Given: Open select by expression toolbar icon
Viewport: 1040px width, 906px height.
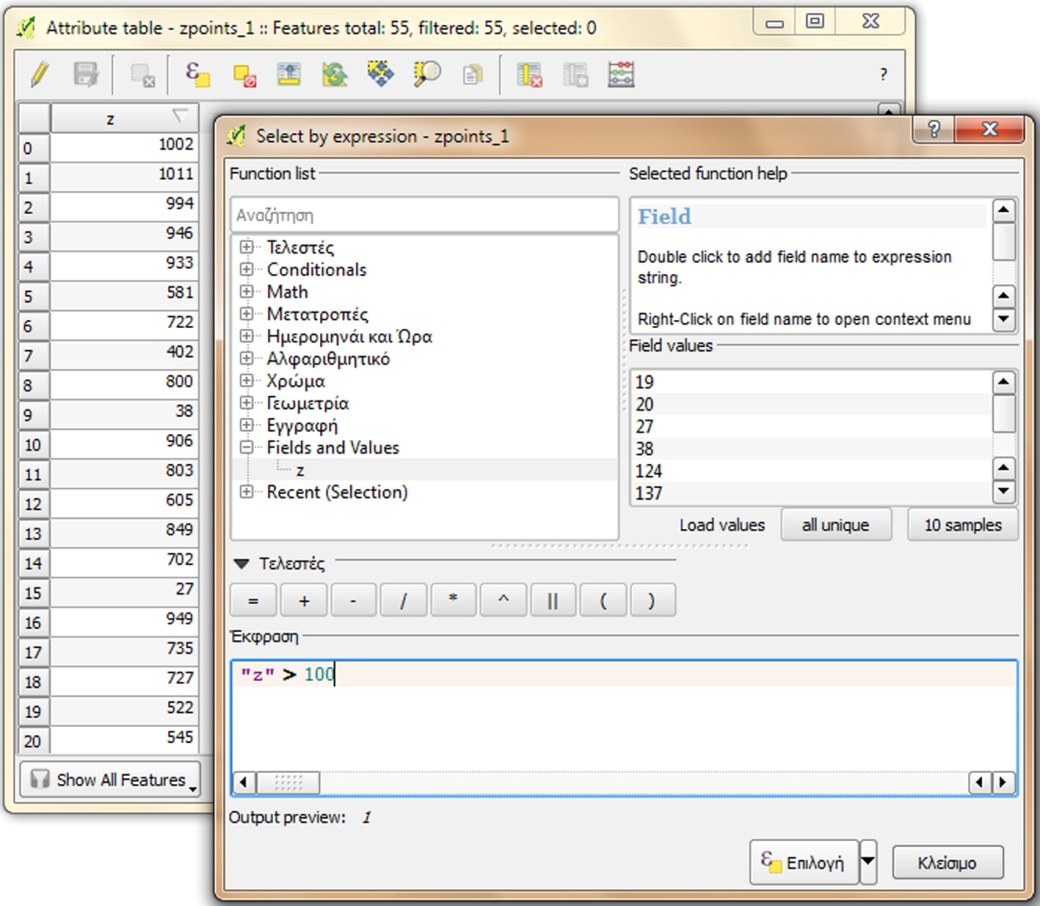Looking at the screenshot, I should (x=197, y=74).
